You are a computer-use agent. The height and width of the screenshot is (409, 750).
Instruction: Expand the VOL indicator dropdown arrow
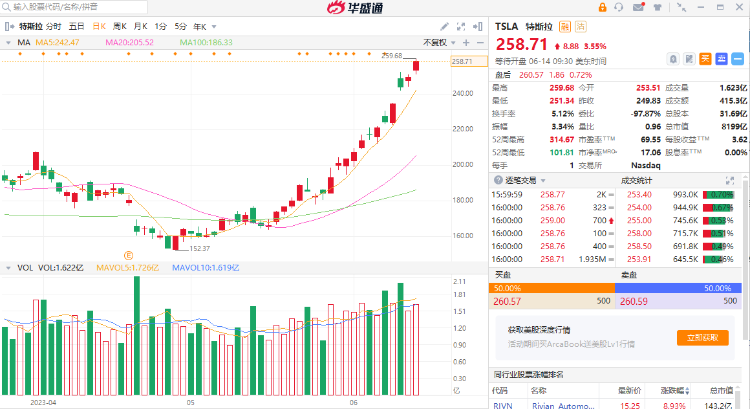[x=8, y=268]
